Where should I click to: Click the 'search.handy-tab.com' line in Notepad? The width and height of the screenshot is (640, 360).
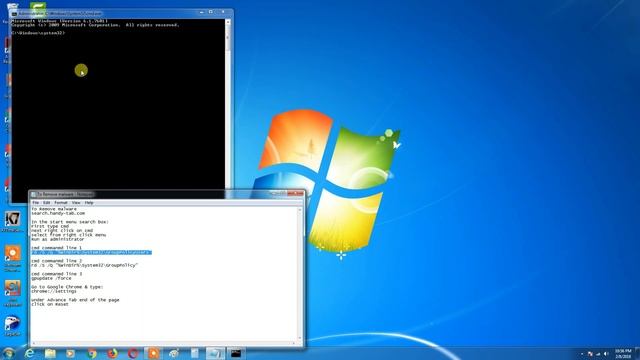58,213
